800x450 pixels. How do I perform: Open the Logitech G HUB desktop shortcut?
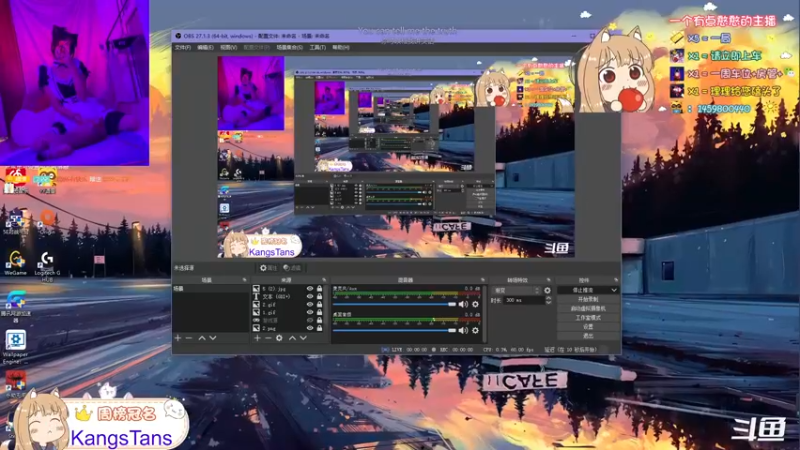click(x=47, y=266)
